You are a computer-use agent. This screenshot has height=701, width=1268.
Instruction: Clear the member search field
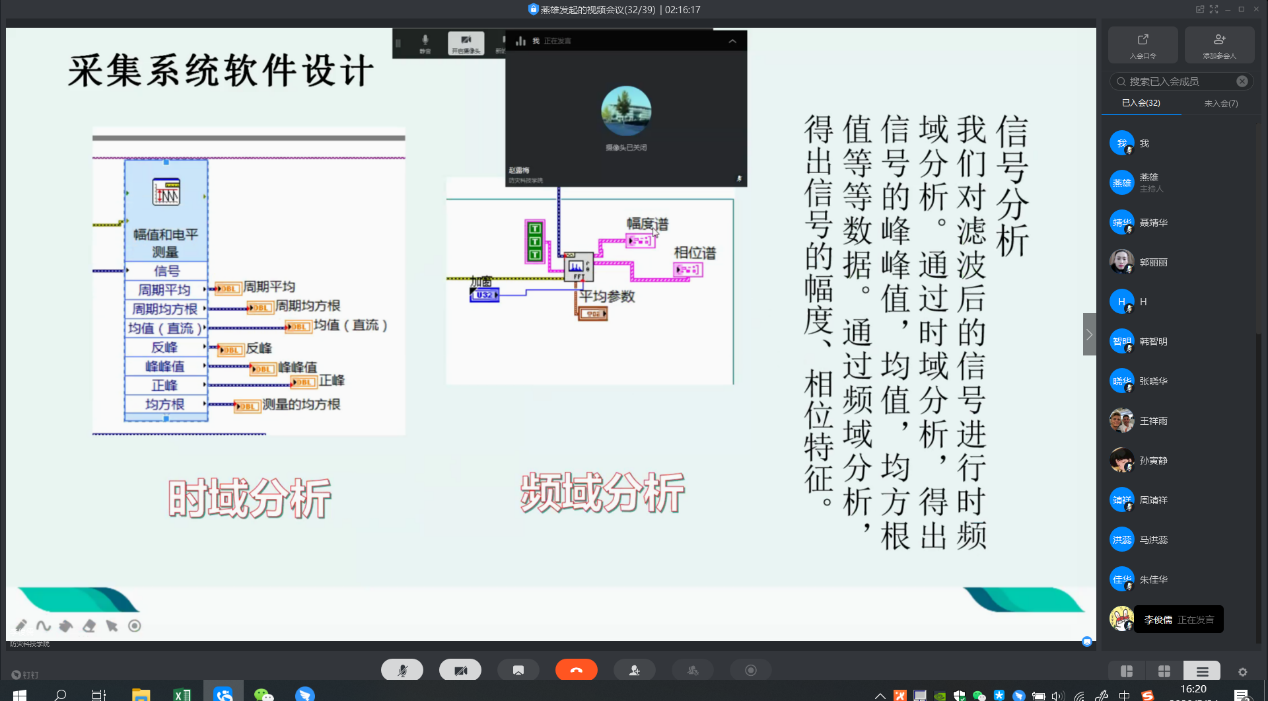coord(1242,81)
